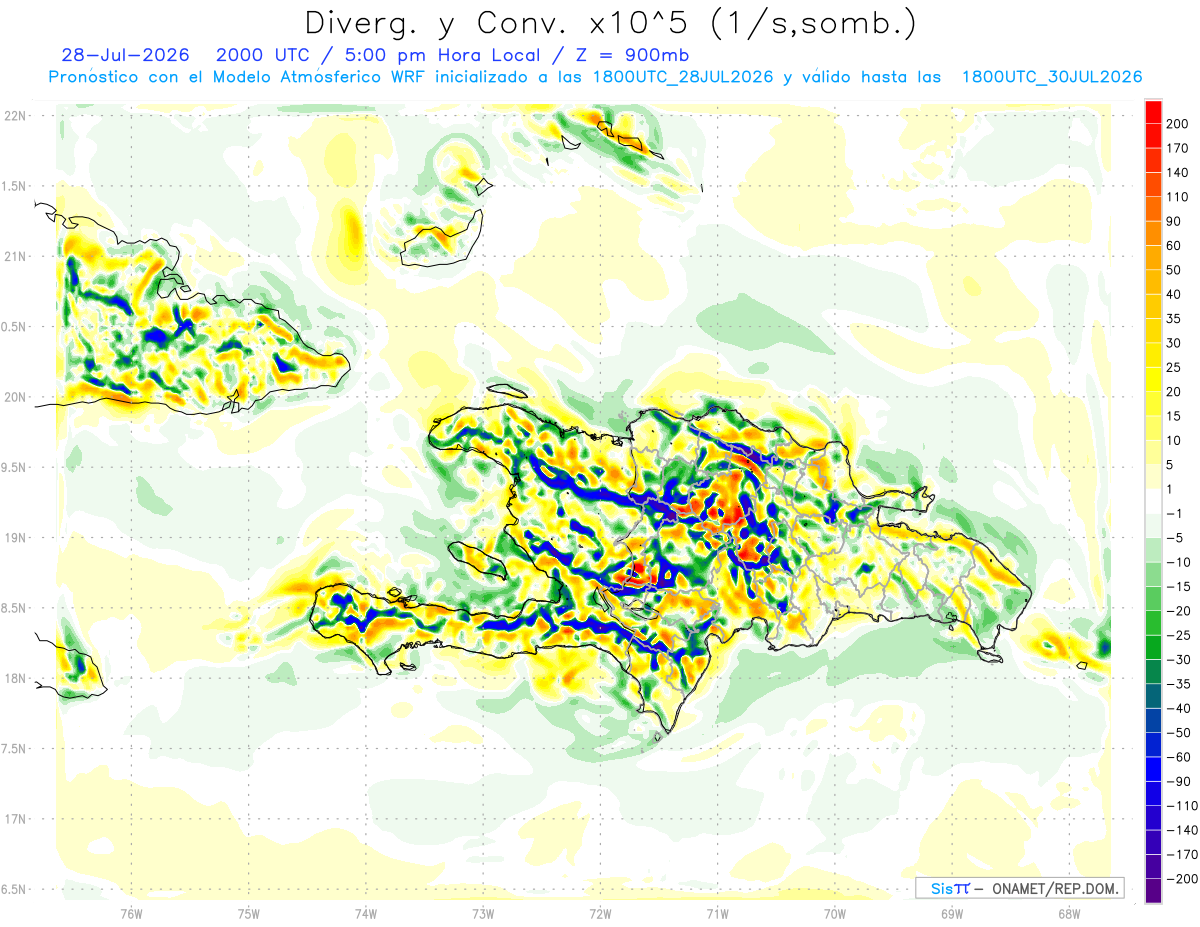Viewport: 1200px width, 927px height.
Task: Click the legend value "-40"
Action: click(1177, 709)
